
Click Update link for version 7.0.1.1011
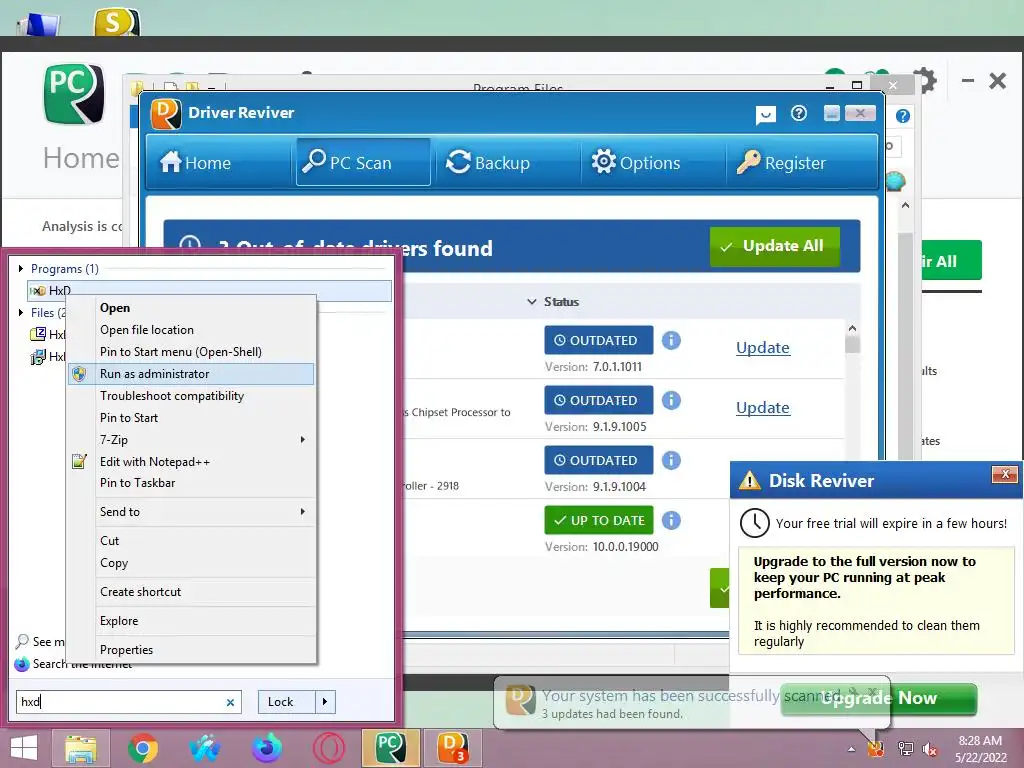point(763,347)
